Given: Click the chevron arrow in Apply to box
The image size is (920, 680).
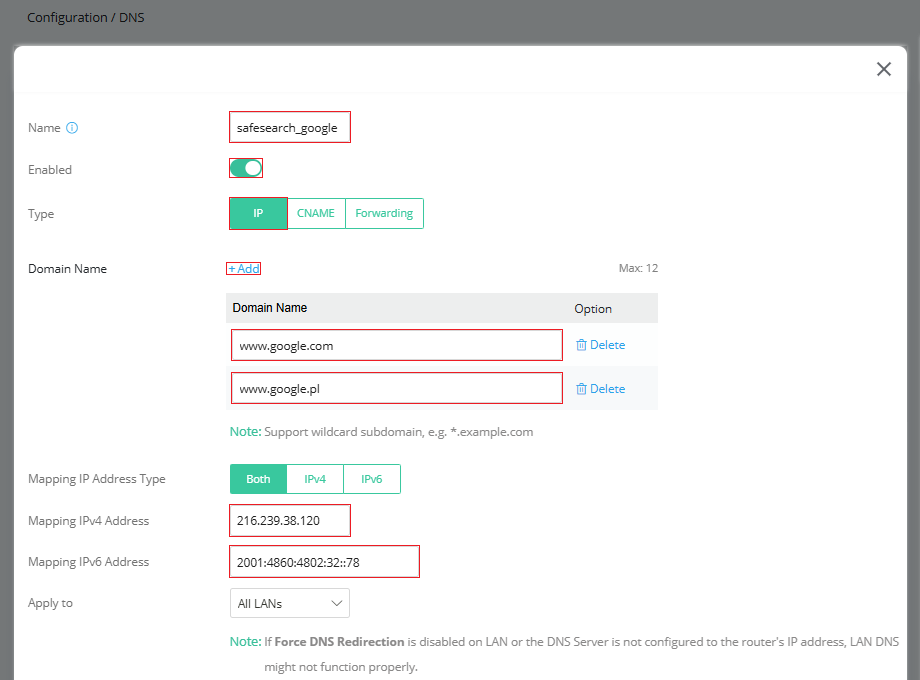Looking at the screenshot, I should click(x=337, y=603).
